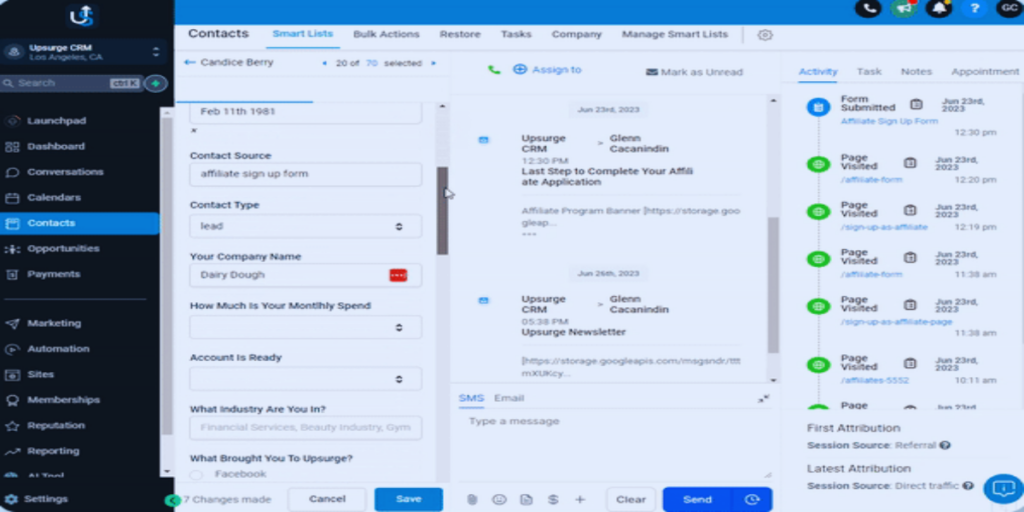1024x512 pixels.
Task: Open the phone dialer icon in top bar
Action: pos(868,8)
